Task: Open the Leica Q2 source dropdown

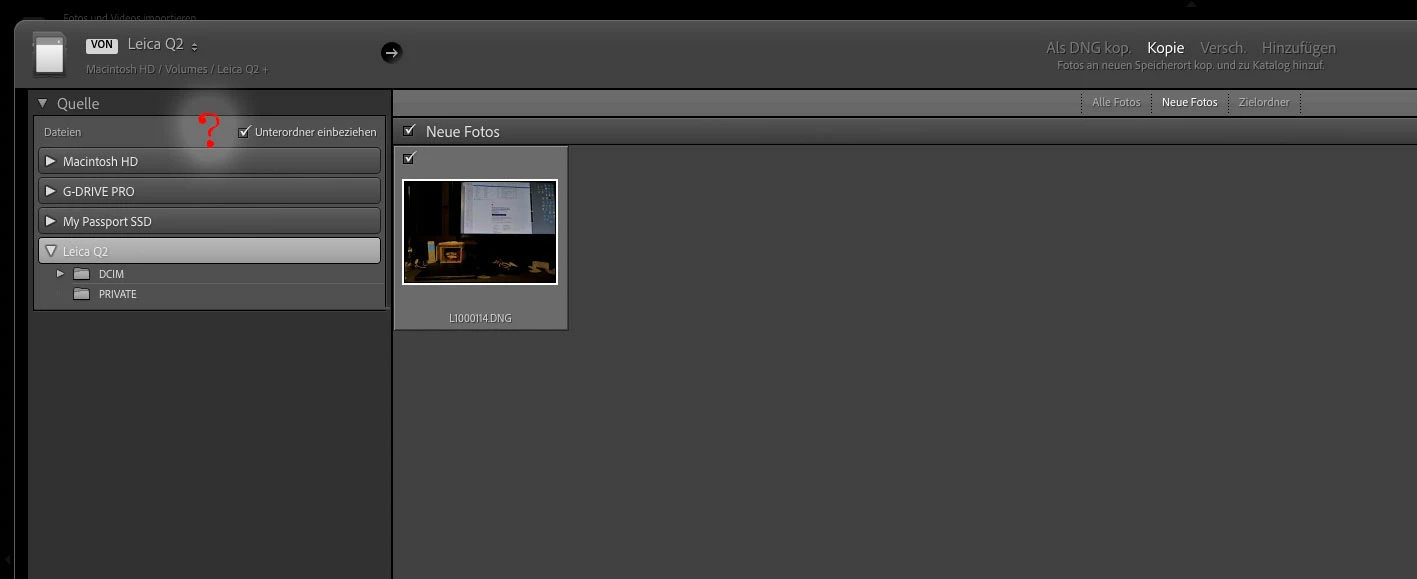Action: [163, 45]
